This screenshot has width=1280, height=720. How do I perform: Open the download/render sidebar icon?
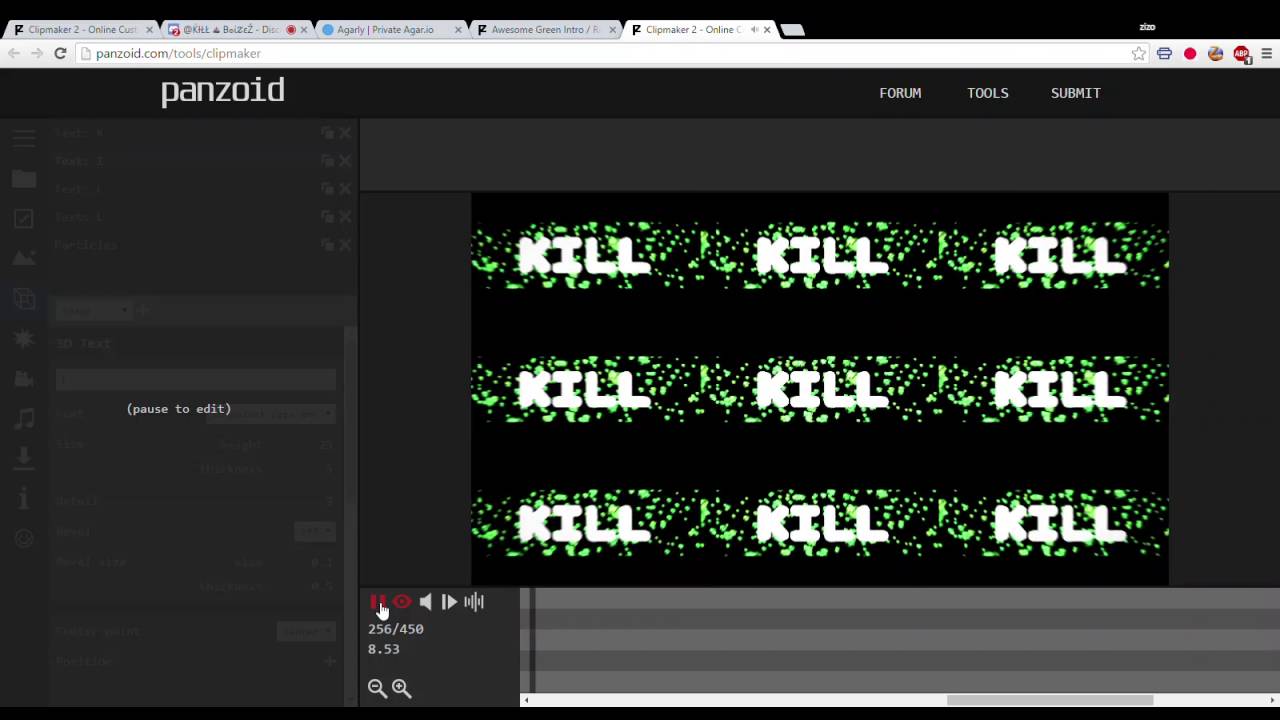pos(24,458)
